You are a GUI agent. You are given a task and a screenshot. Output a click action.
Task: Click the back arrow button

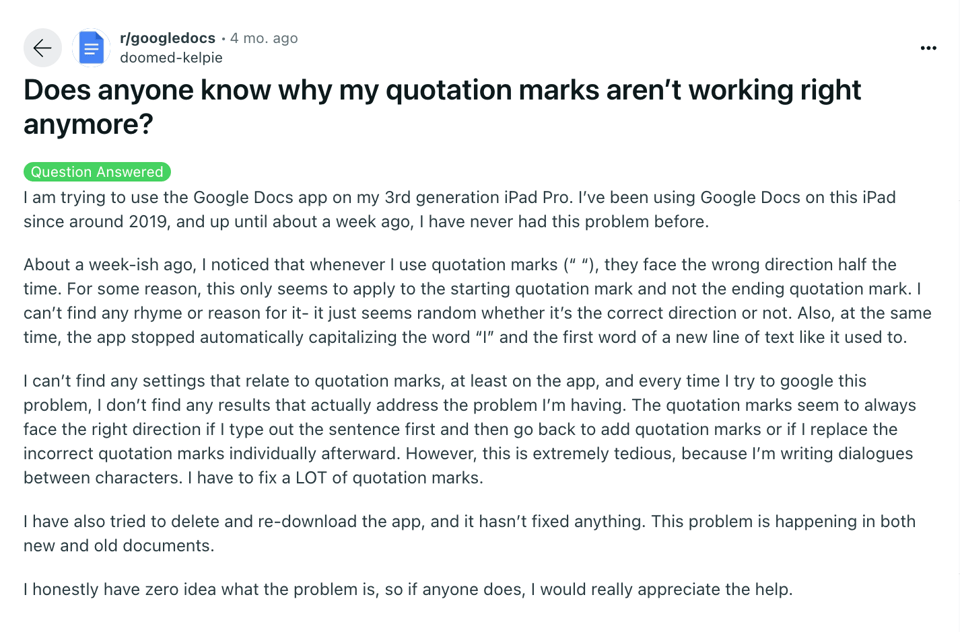pos(42,47)
